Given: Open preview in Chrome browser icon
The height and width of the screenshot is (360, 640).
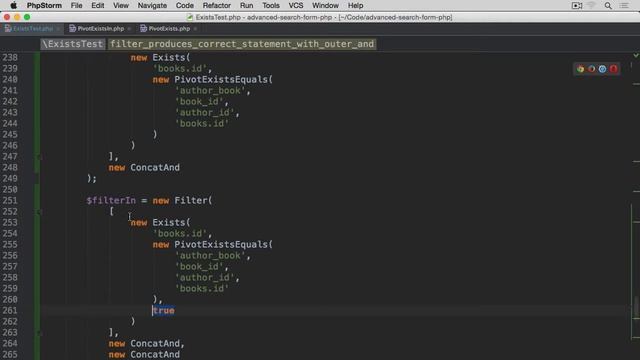Looking at the screenshot, I should coord(580,69).
